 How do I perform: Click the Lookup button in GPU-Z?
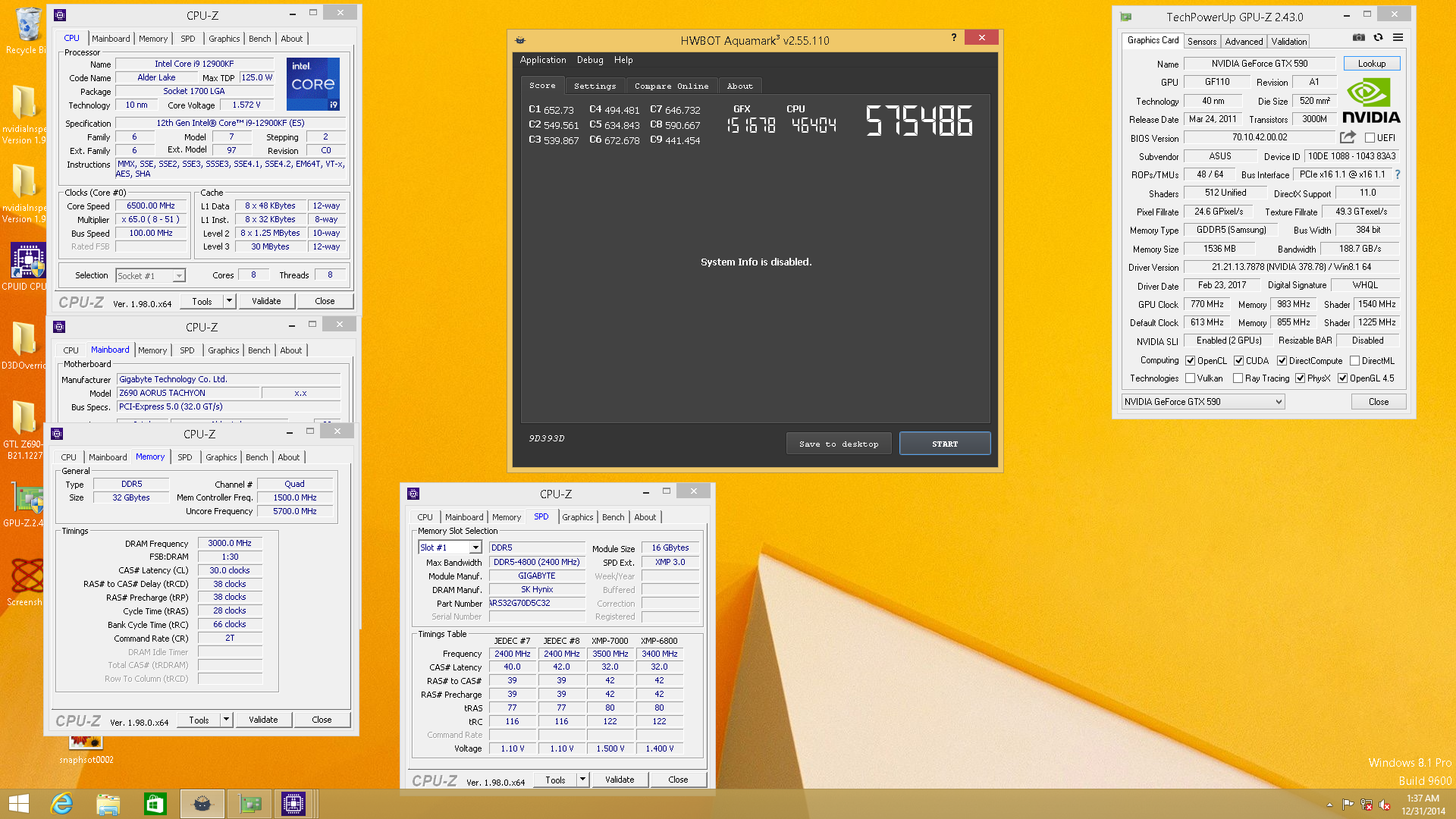(1372, 64)
